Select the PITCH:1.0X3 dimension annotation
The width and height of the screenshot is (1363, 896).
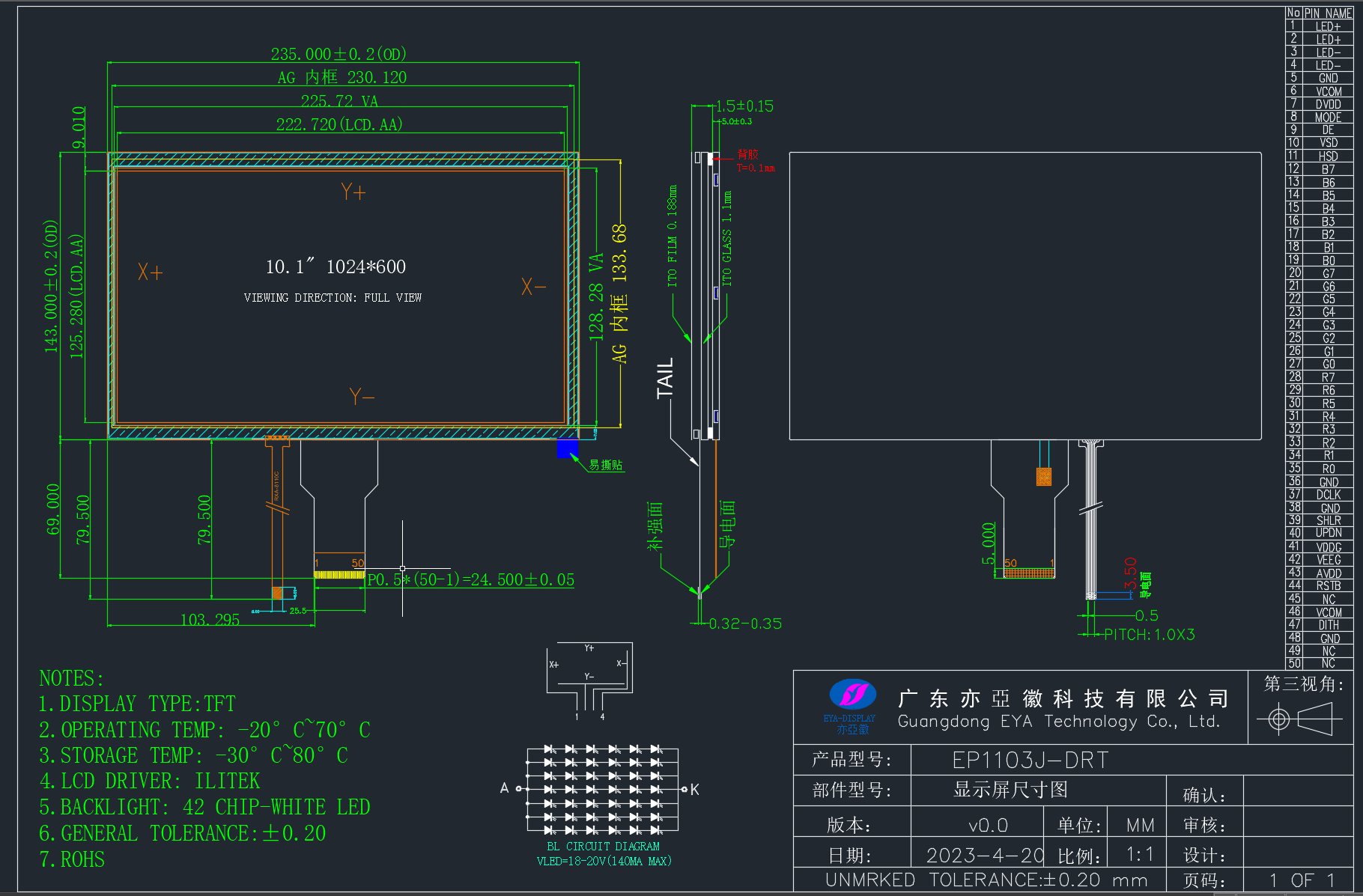[1150, 635]
